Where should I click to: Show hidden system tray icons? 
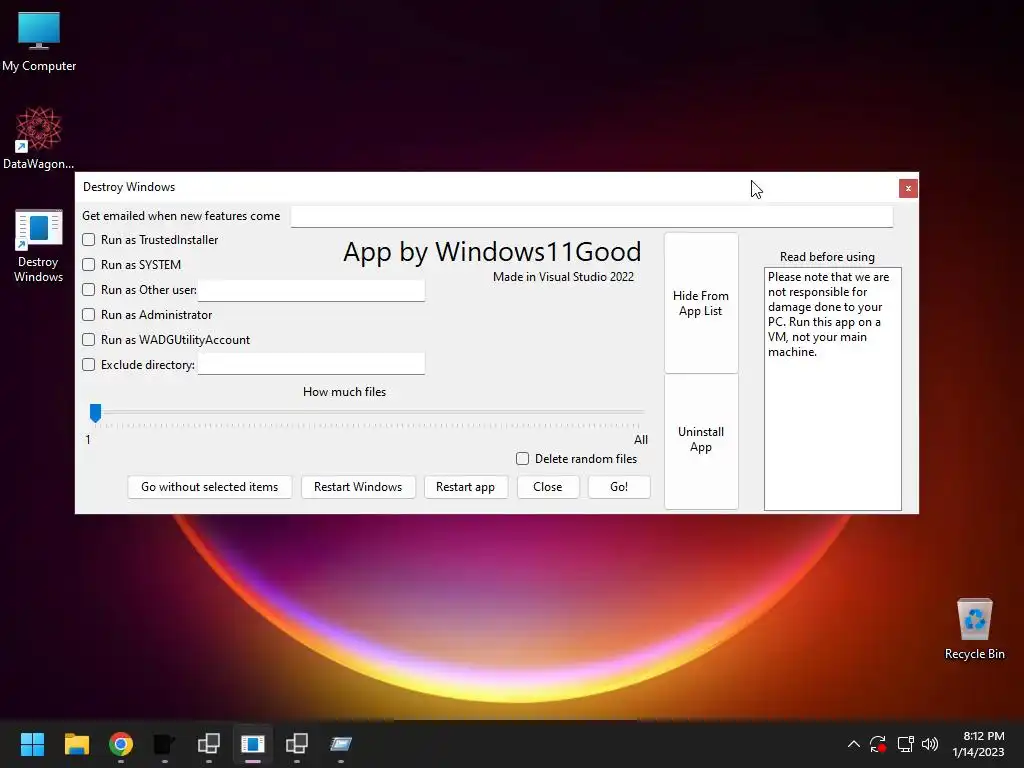coord(854,744)
